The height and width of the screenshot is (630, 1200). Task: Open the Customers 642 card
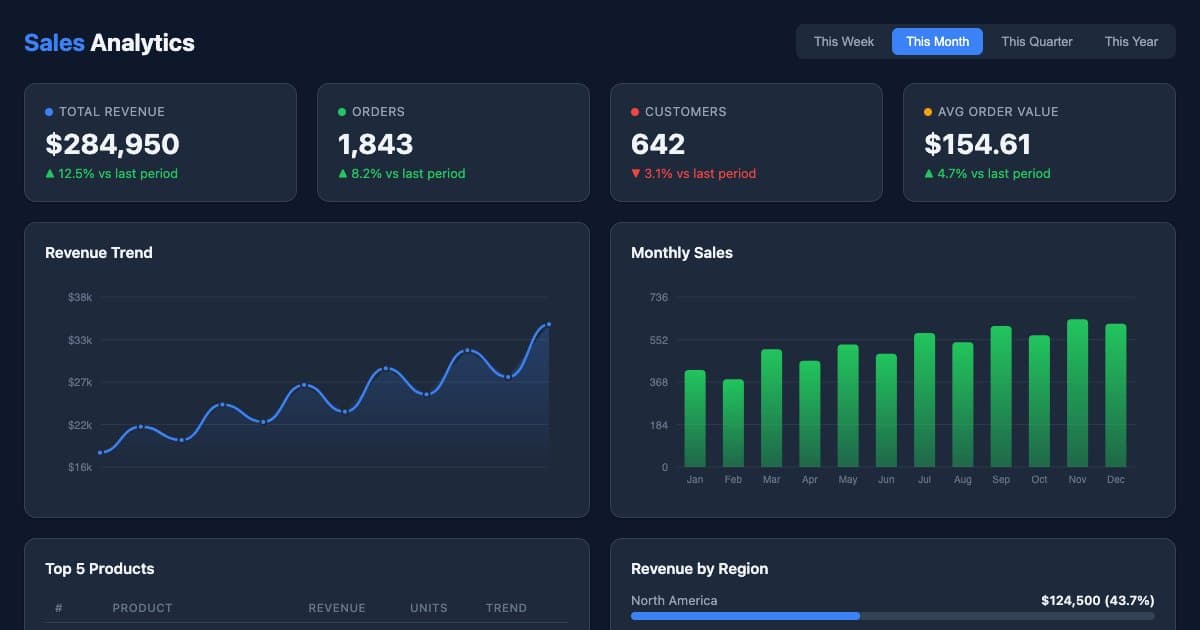[746, 142]
